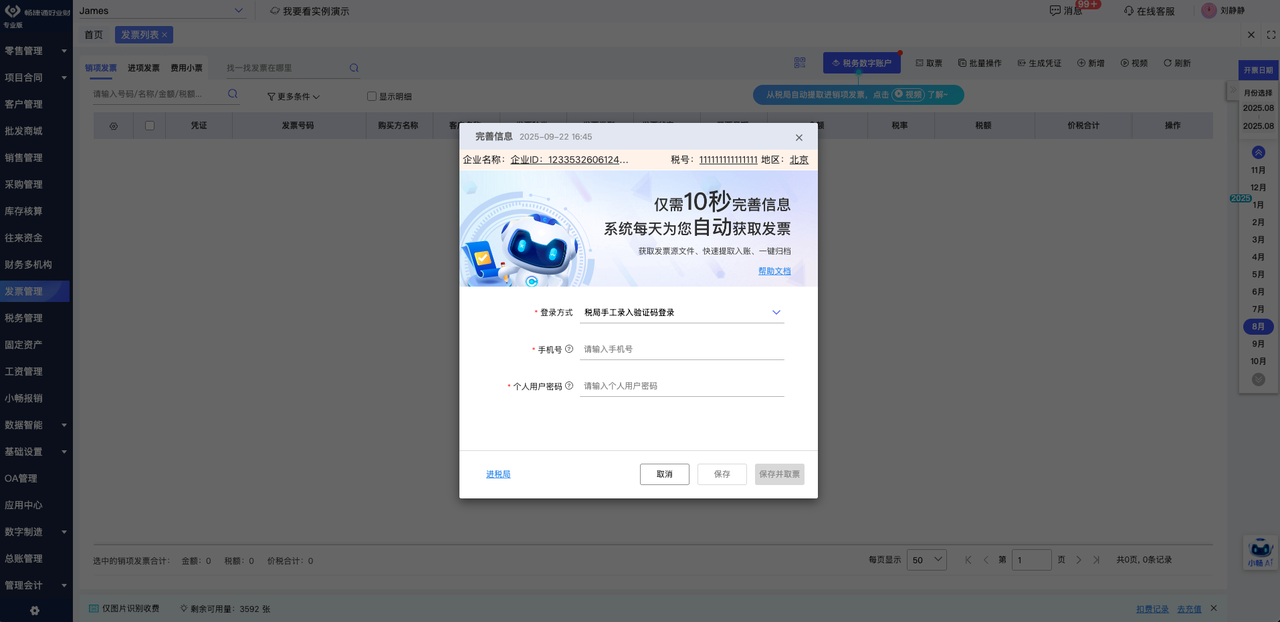The image size is (1280, 622).
Task: Click 生成凭证 toolbar item
Action: tap(1039, 62)
